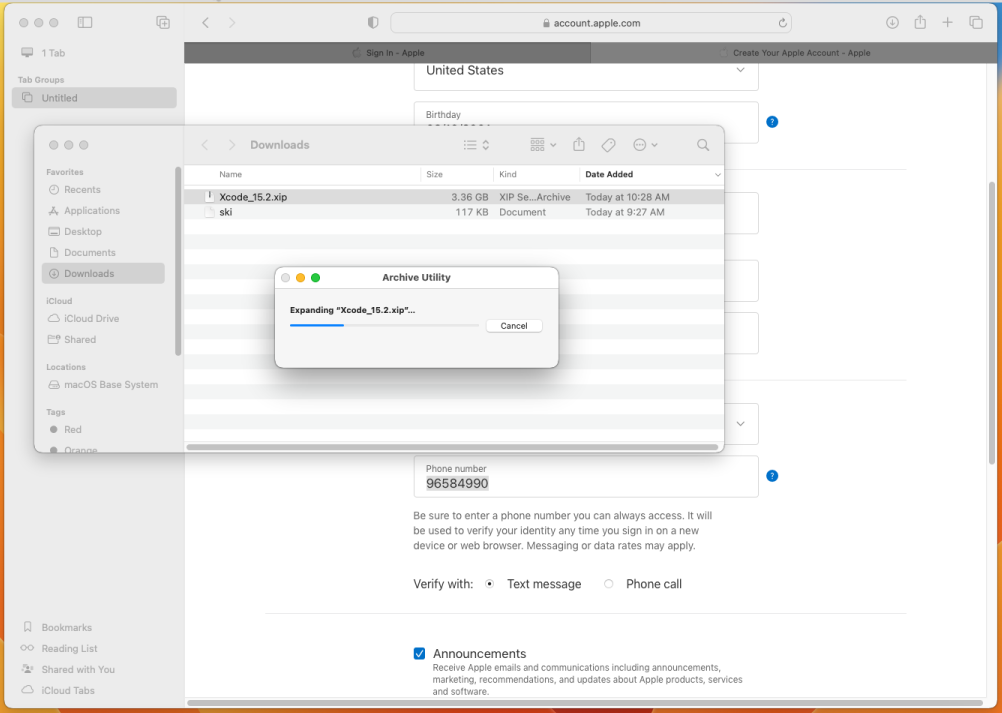Sort by the Name column header

click(x=302, y=174)
